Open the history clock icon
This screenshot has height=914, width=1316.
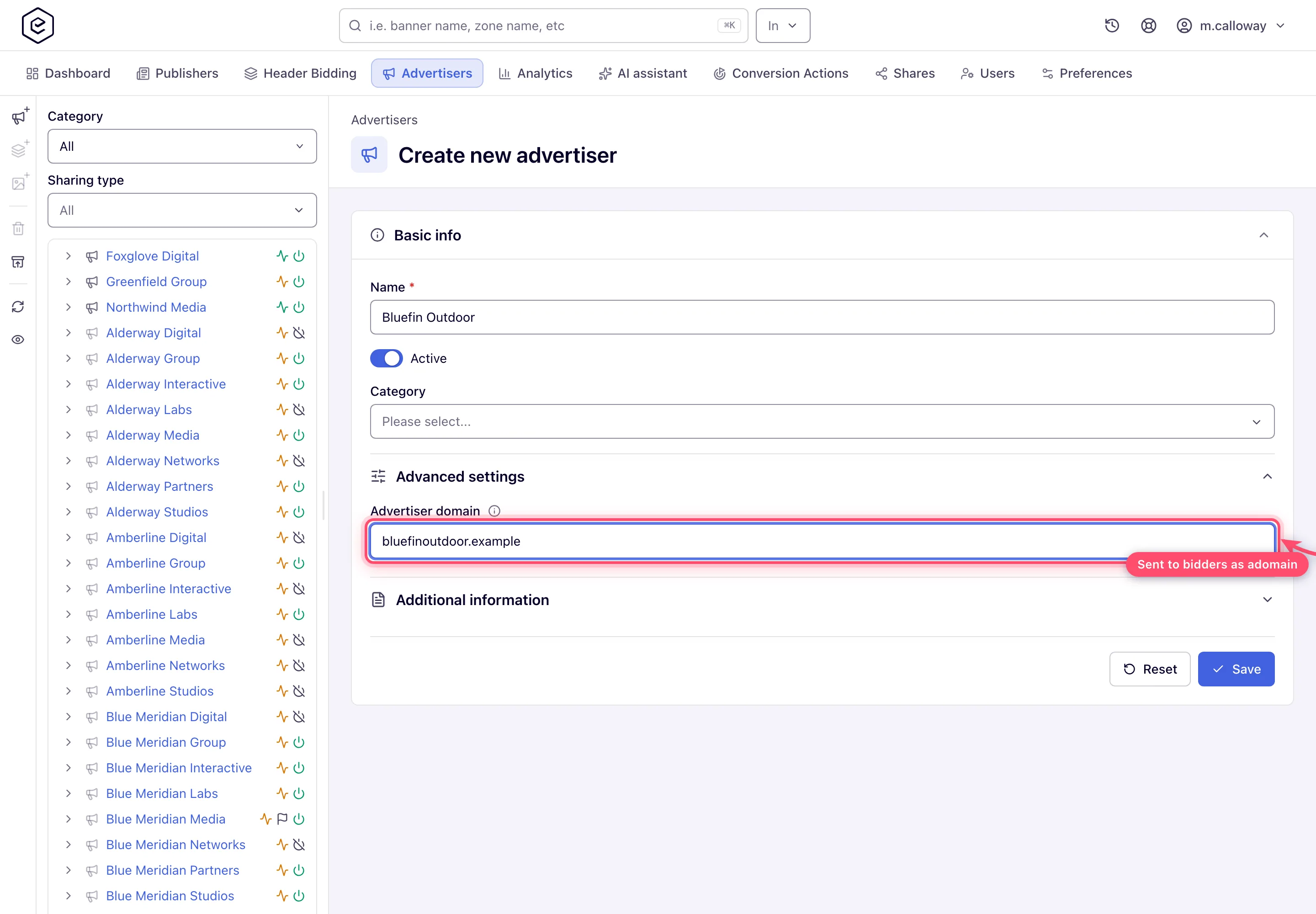1112,26
